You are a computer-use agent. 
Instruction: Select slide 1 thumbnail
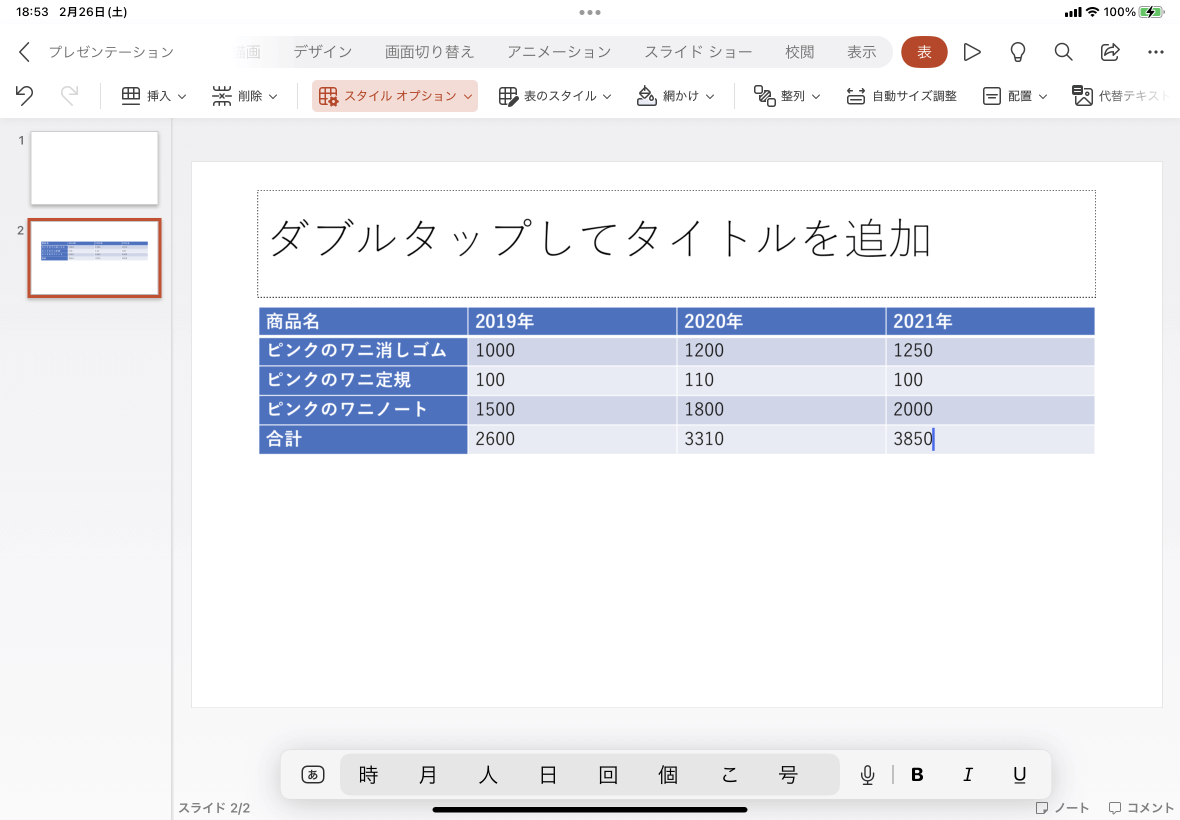(94, 168)
